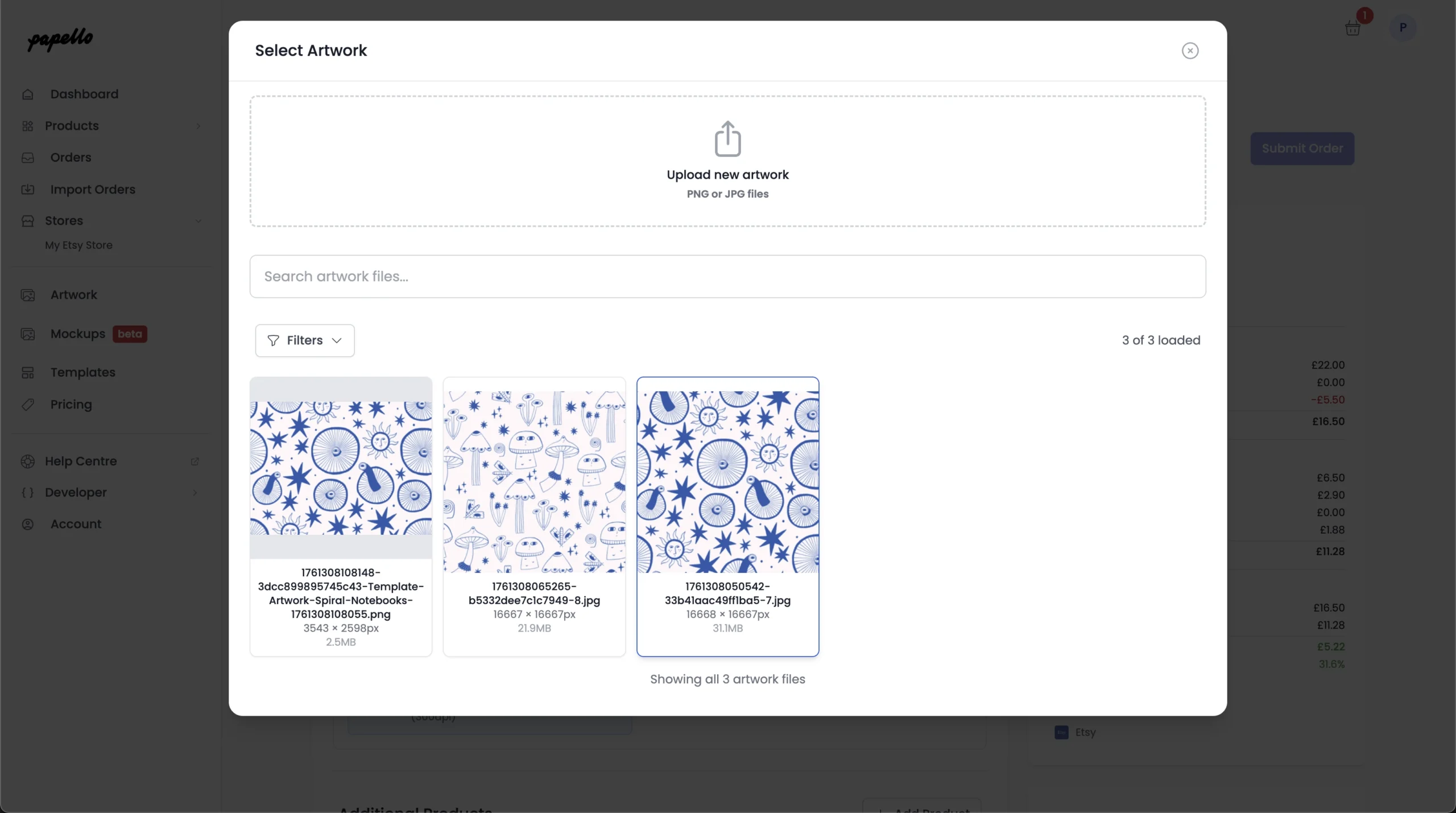Click the Templates sidebar icon
Viewport: 1456px width, 813px height.
(28, 373)
